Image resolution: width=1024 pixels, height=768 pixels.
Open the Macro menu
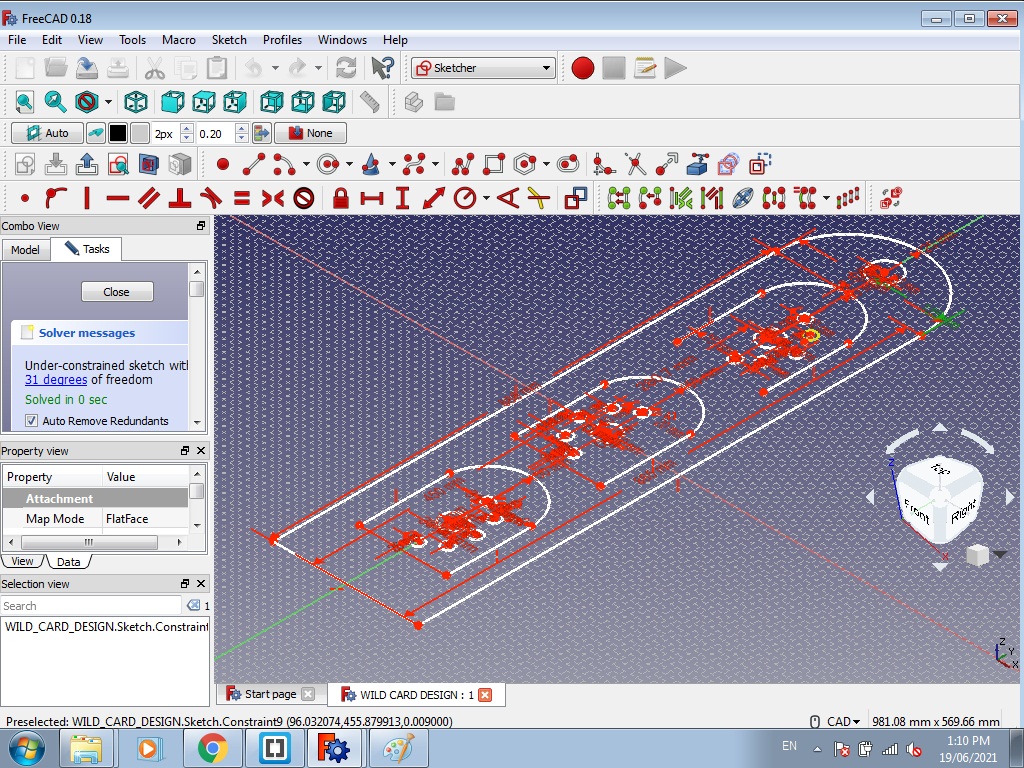178,40
